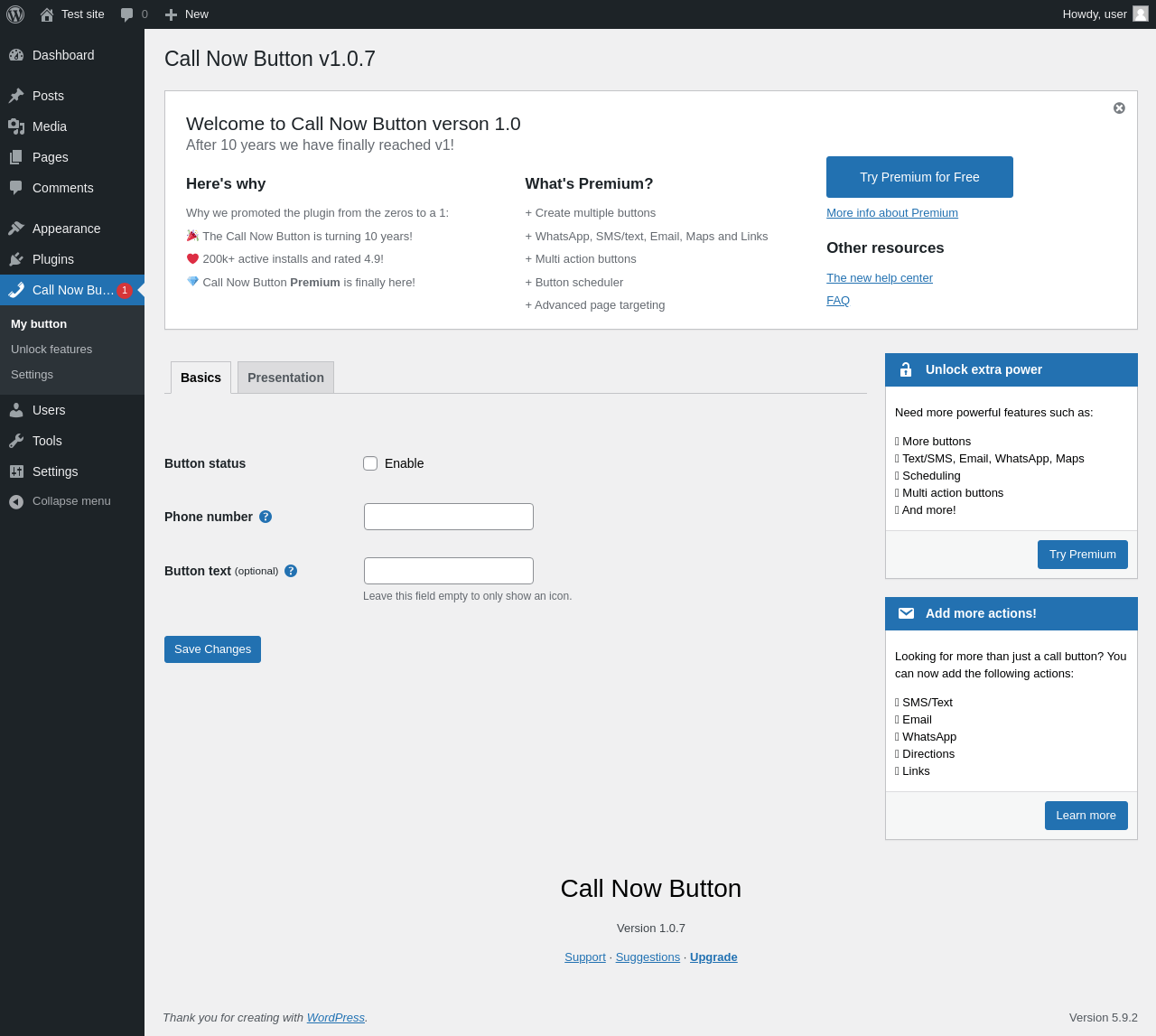Click the notification badge on Call Now Button
Screen dimensions: 1156x1036
tap(125, 290)
